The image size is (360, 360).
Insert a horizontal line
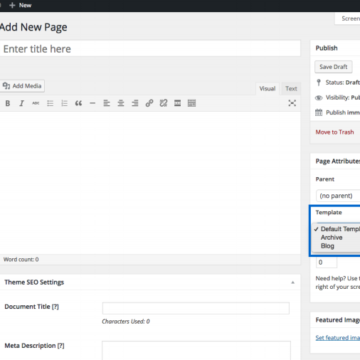tap(92, 103)
